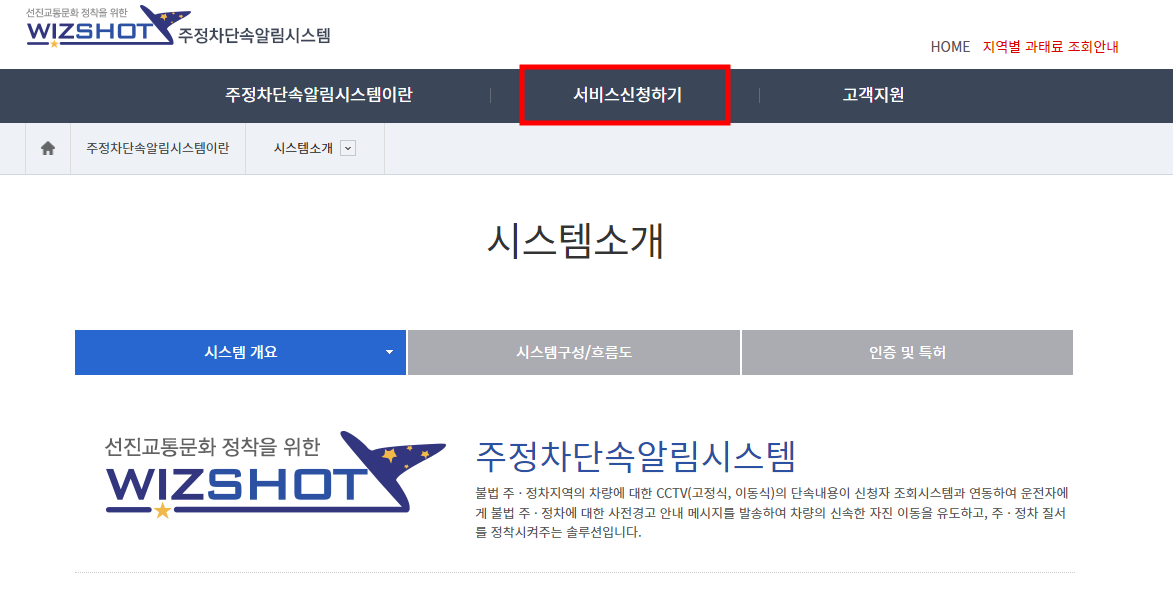Click the home icon in the breadcrumb bar
This screenshot has height=595, width=1173.
[x=48, y=148]
